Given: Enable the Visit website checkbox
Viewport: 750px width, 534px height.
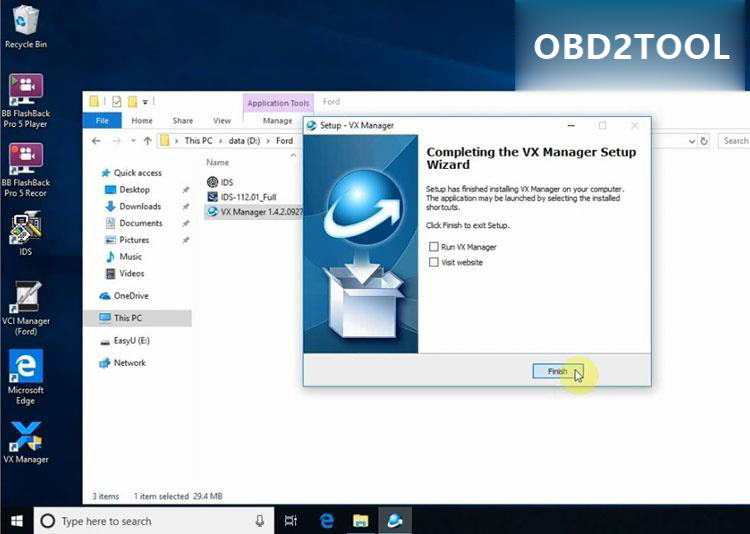Looking at the screenshot, I should pos(433,262).
